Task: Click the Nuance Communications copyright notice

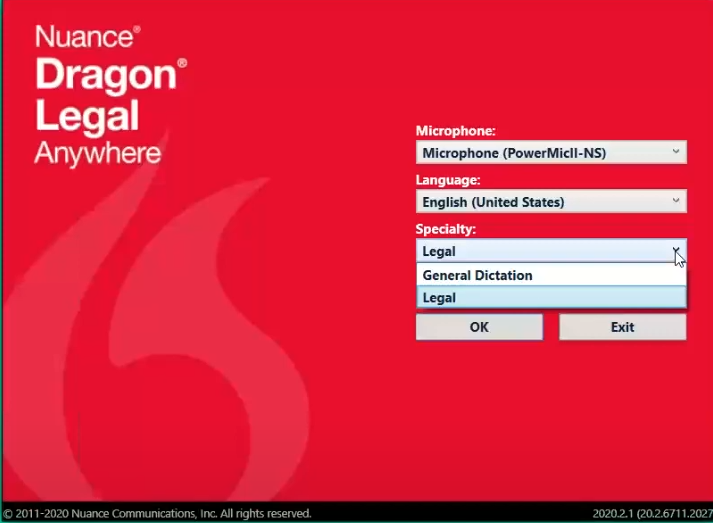Action: point(157,513)
